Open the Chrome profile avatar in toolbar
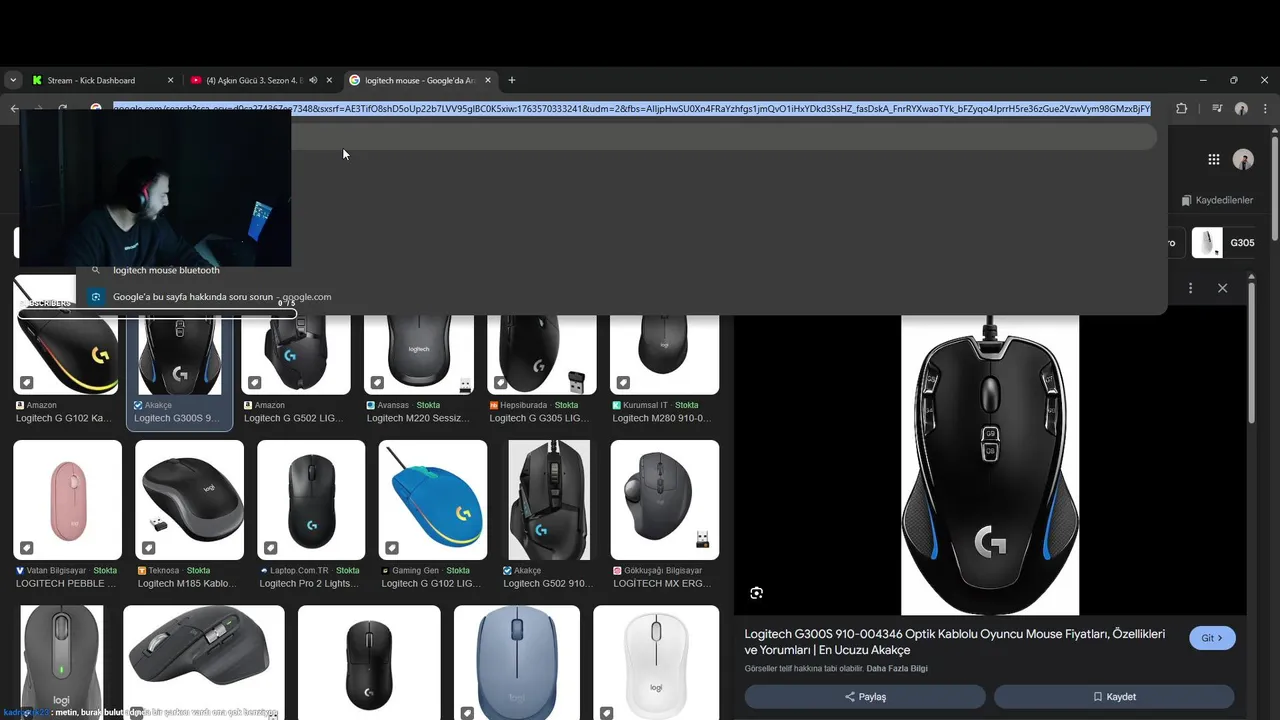The width and height of the screenshot is (1280, 720). (1241, 108)
